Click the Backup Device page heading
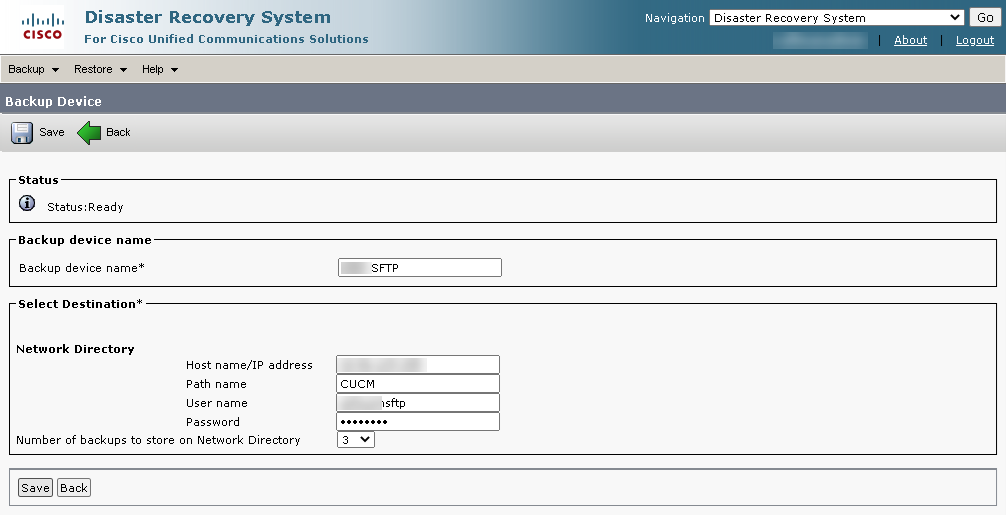1006x515 pixels. coord(53,101)
